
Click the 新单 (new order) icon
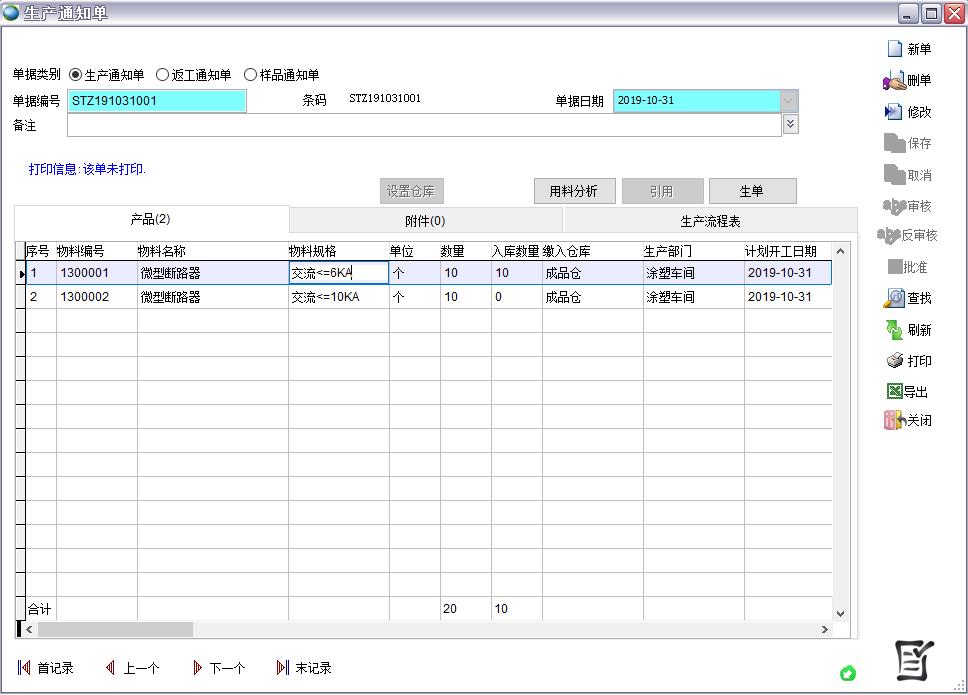click(895, 49)
